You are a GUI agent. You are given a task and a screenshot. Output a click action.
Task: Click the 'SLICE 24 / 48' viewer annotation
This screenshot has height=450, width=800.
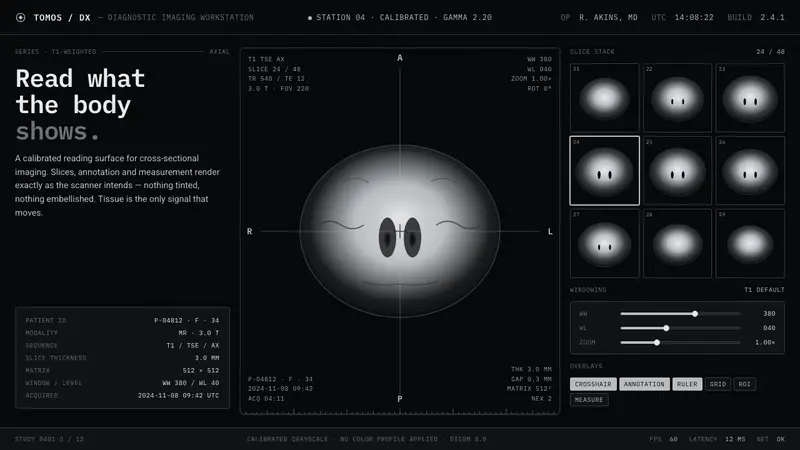[x=274, y=69]
